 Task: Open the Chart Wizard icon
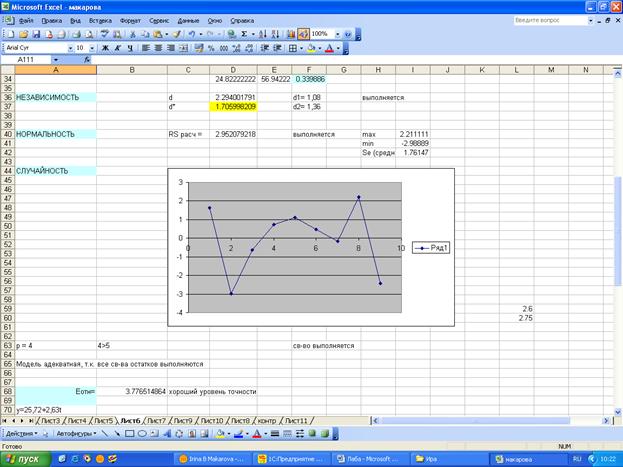[291, 33]
